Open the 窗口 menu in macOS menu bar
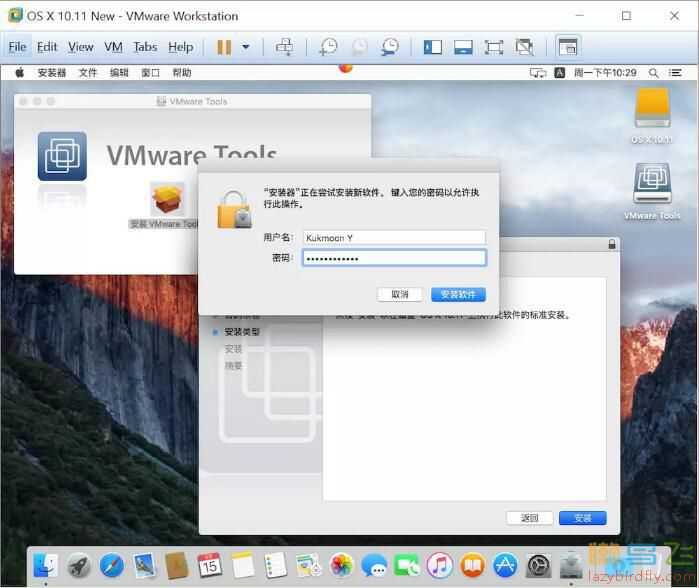This screenshot has width=699, height=588. (150, 73)
